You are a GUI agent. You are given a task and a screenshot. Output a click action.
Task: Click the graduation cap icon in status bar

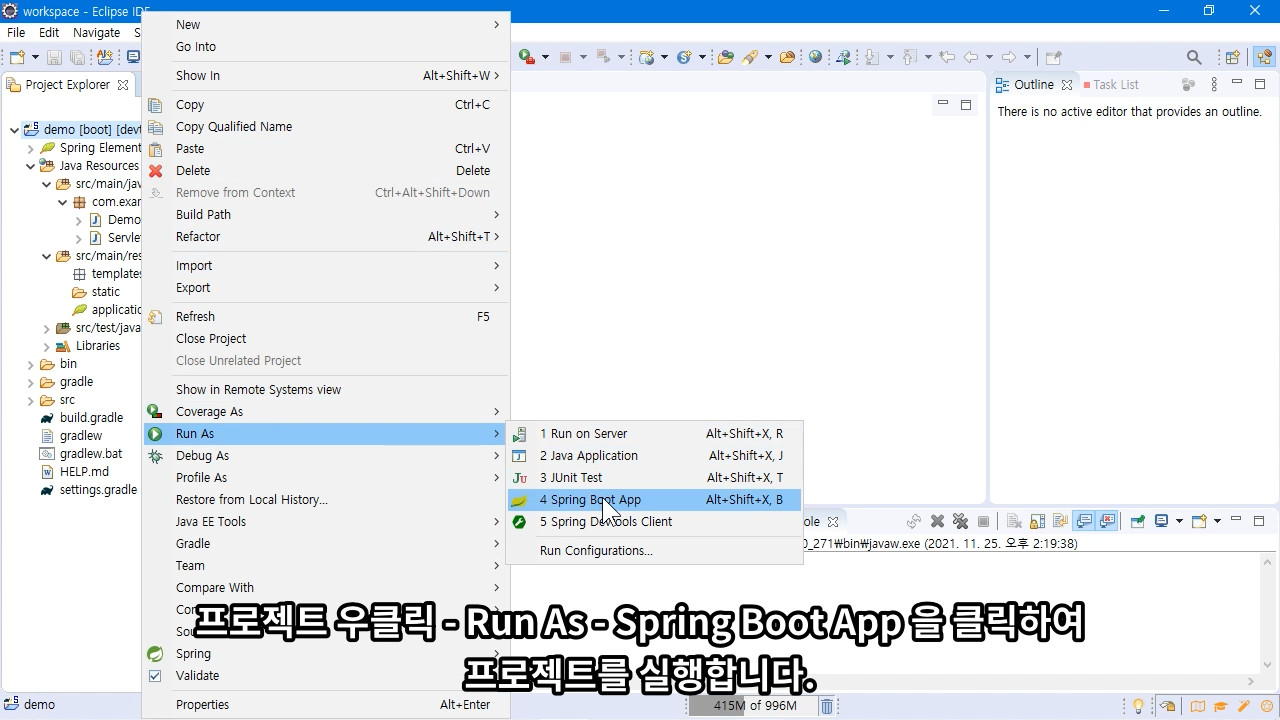[1219, 706]
